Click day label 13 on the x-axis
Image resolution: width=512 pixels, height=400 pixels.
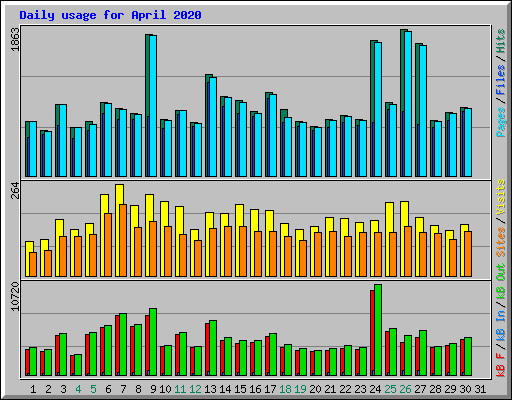(x=210, y=389)
